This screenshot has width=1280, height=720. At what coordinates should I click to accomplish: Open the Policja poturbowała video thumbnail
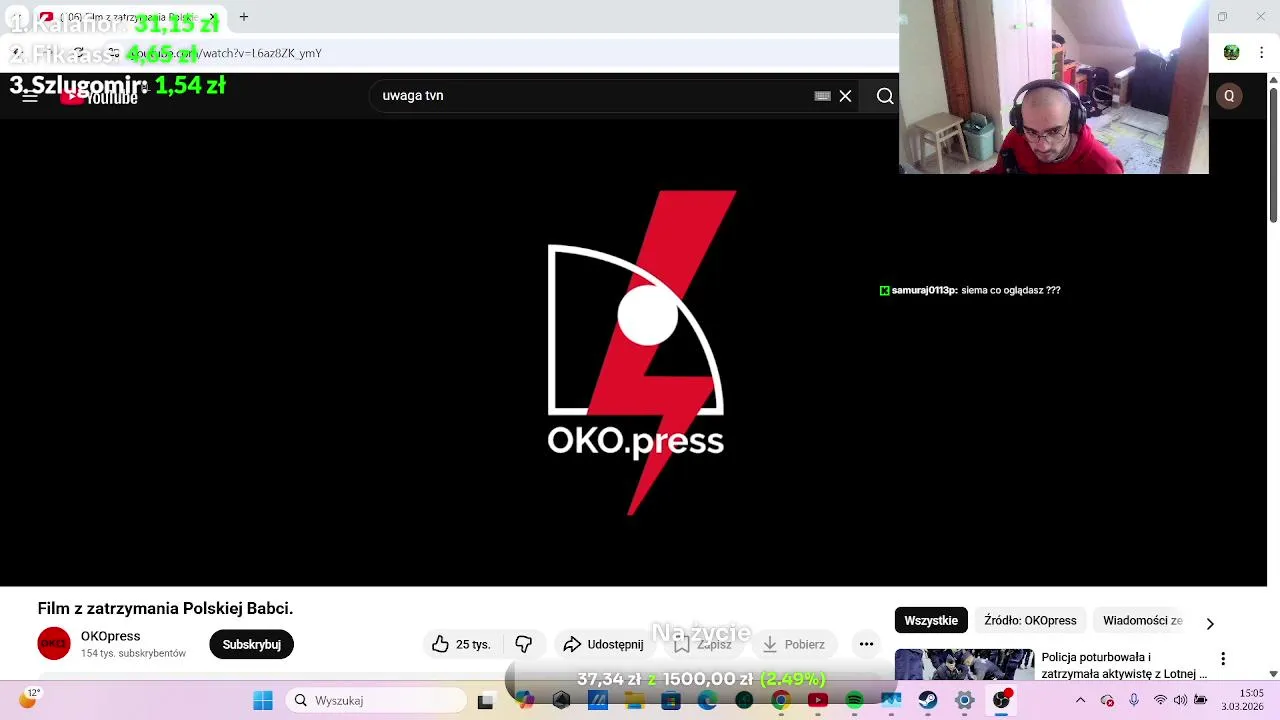point(964,666)
